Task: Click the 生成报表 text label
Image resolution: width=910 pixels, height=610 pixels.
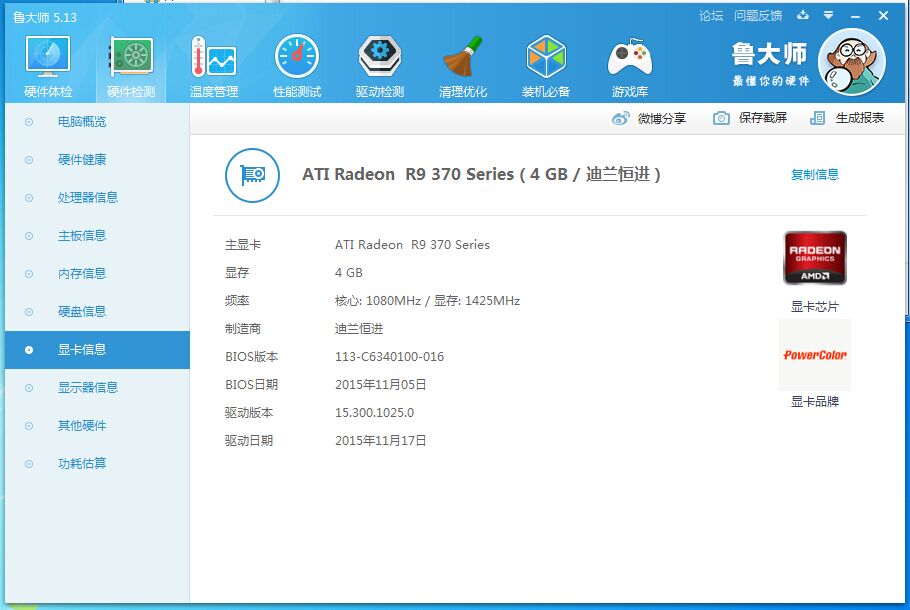Action: (860, 118)
